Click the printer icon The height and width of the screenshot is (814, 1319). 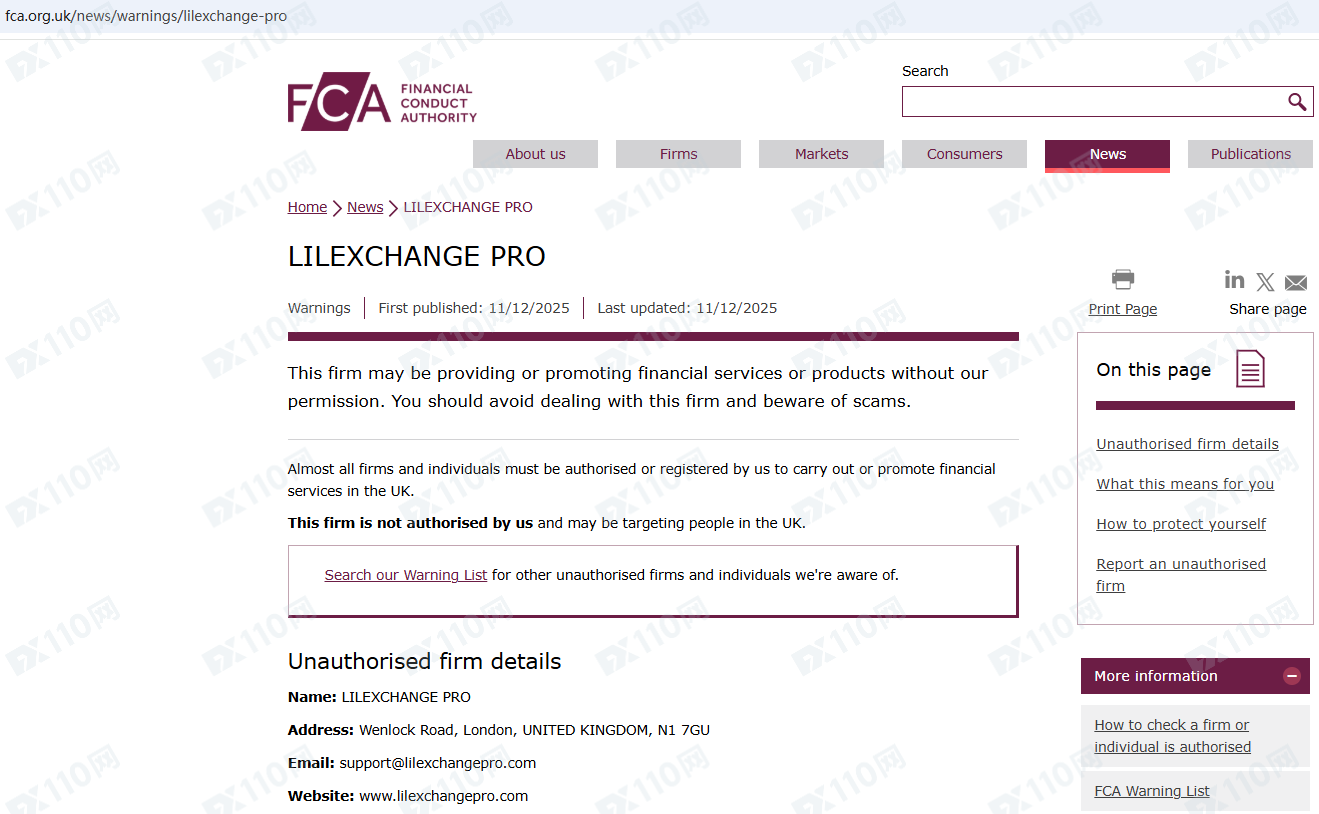(1123, 280)
